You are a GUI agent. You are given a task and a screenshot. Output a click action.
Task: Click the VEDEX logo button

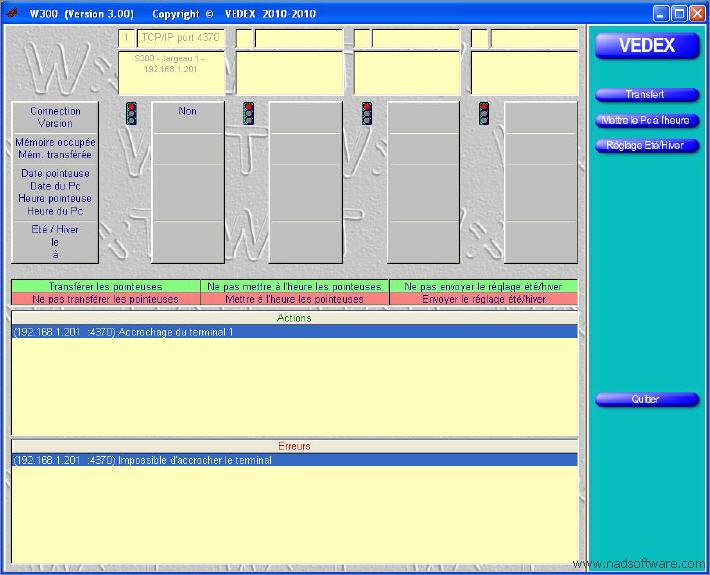point(647,46)
